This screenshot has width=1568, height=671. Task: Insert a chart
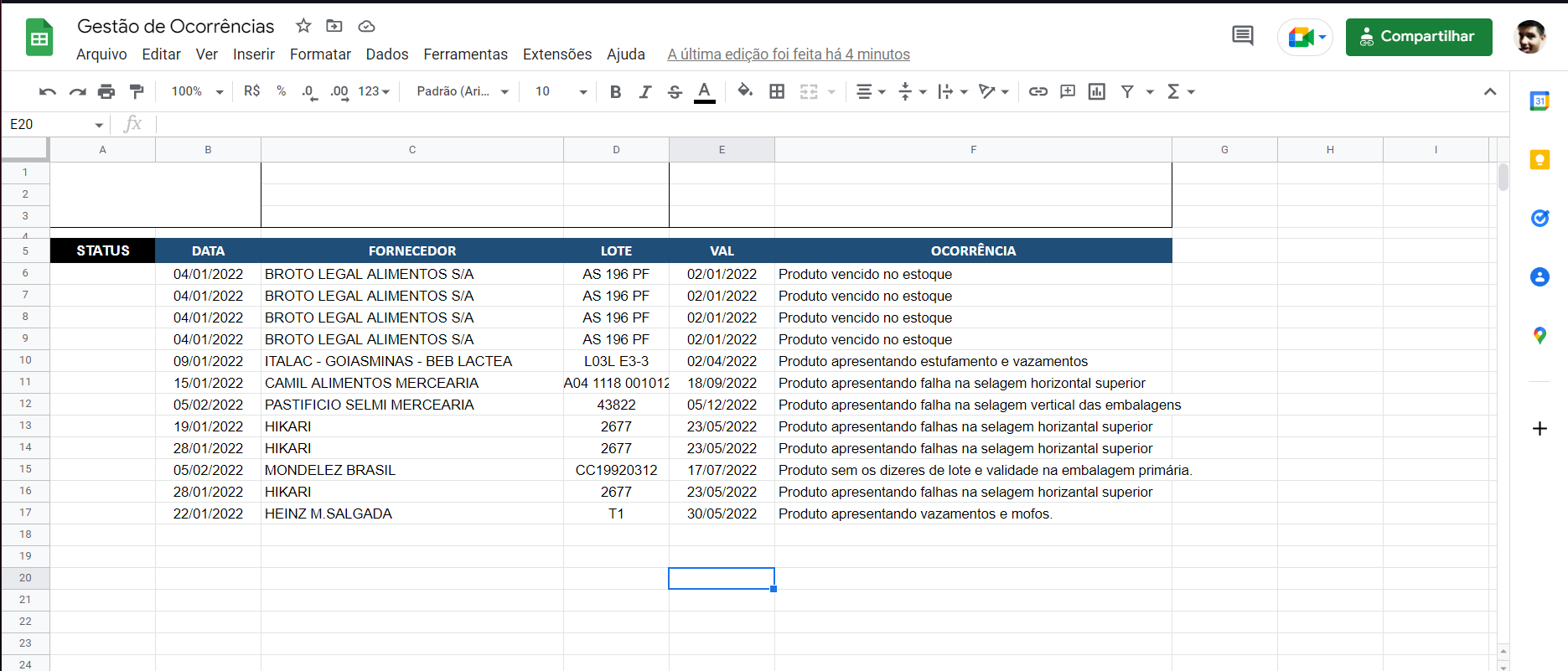[1097, 91]
